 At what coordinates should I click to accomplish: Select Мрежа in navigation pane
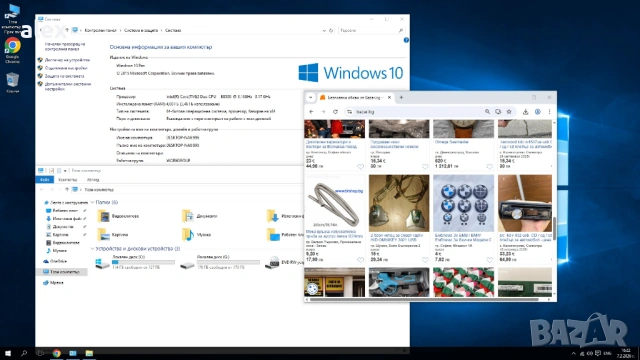point(53,282)
